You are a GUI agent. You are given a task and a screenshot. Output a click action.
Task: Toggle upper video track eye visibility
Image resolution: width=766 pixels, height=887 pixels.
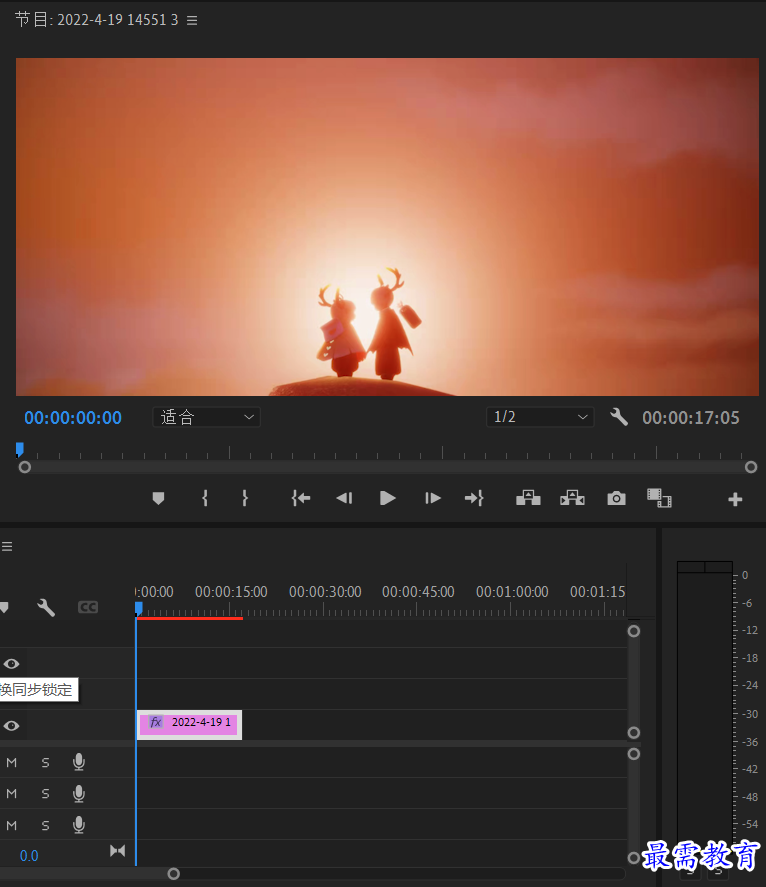[11, 664]
